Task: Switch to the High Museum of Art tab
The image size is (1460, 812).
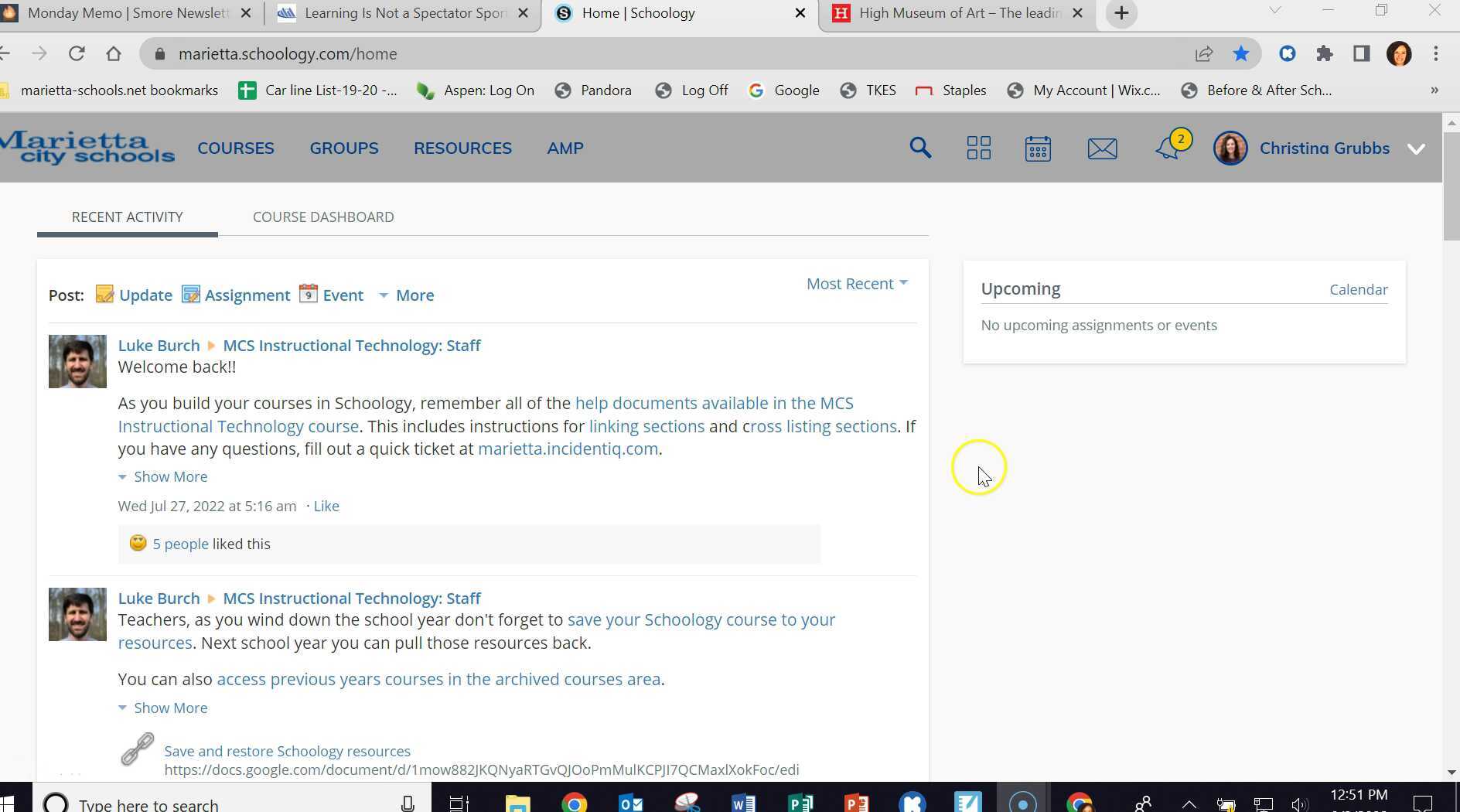Action: pos(957,13)
